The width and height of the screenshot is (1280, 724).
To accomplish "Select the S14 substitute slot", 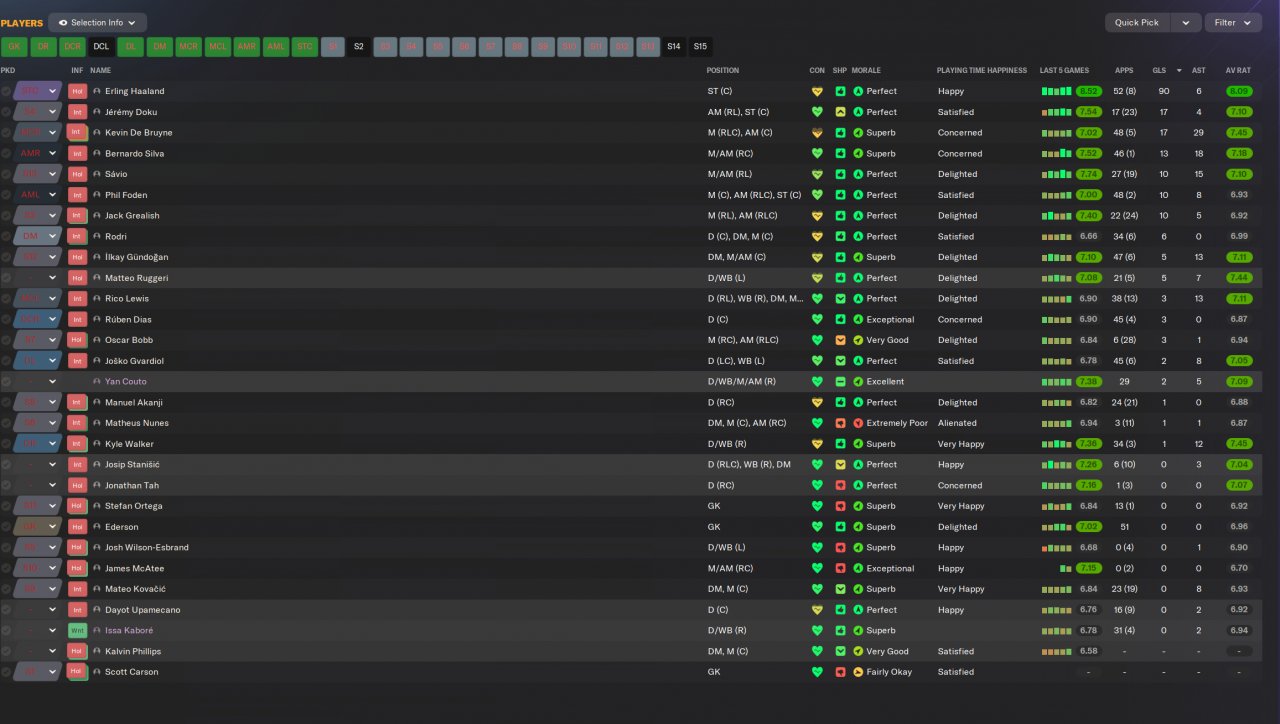I will point(674,47).
